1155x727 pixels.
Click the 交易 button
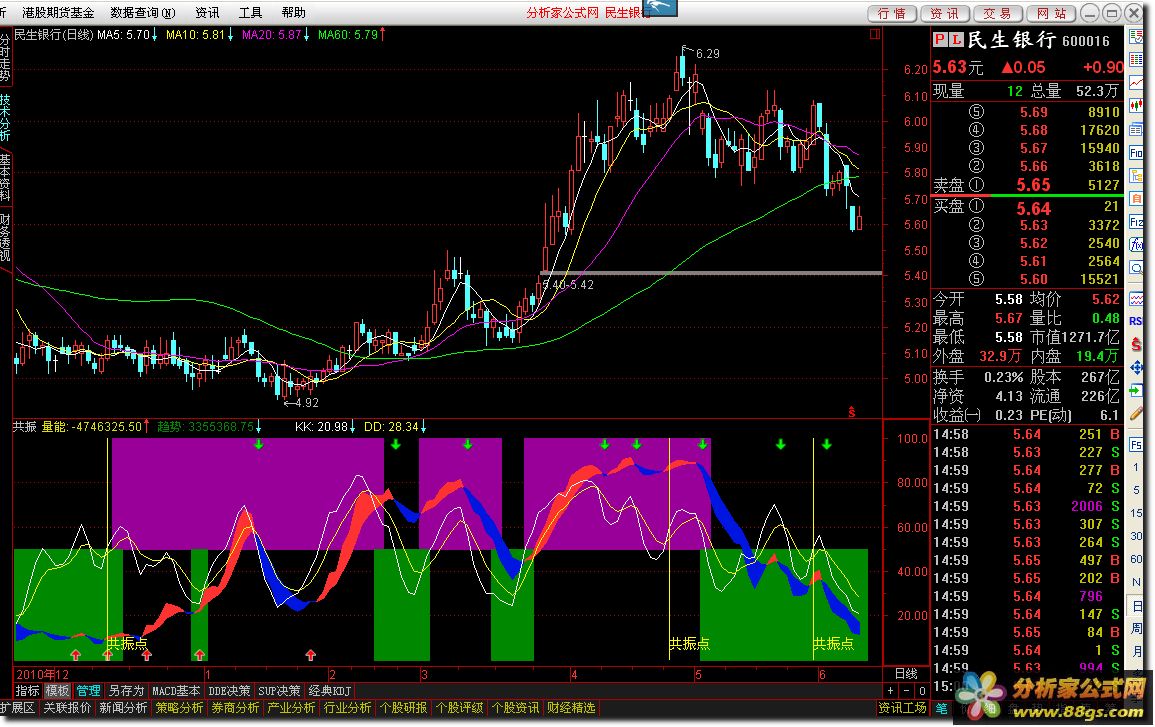[997, 13]
